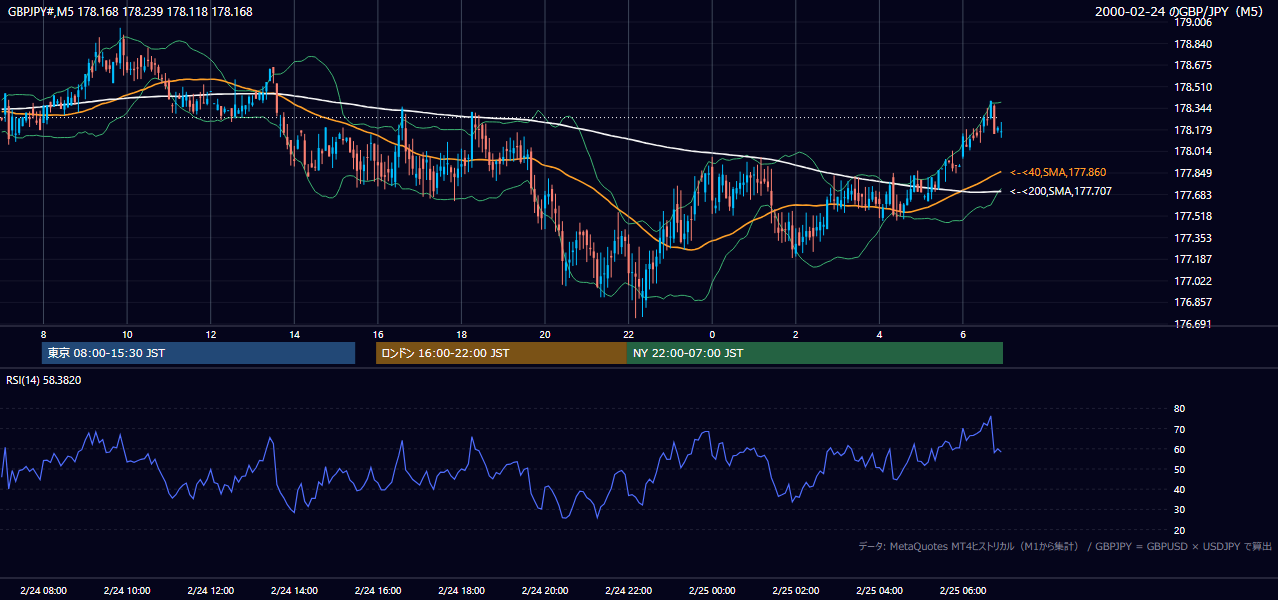1278x600 pixels.
Task: Click the GBPJPY#,M5 chart title text
Action: coord(130,12)
